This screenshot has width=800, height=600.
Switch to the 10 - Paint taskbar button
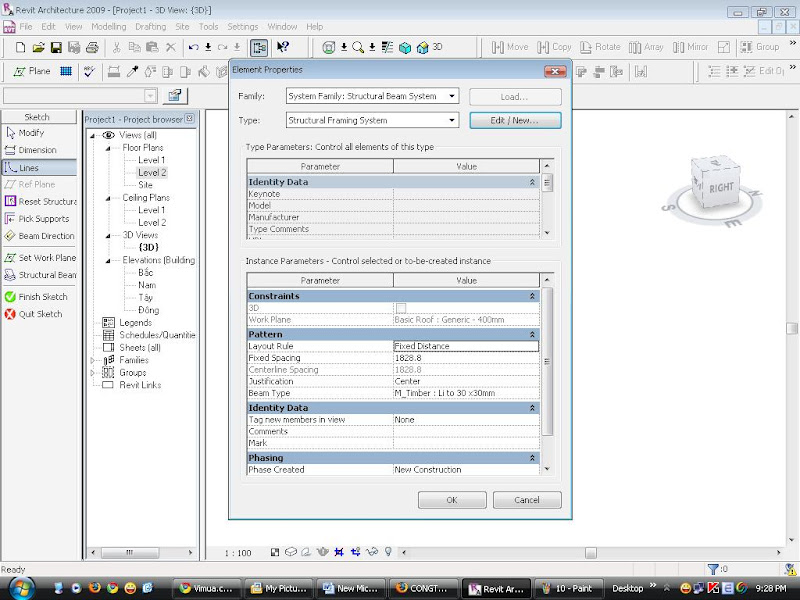(x=568, y=588)
